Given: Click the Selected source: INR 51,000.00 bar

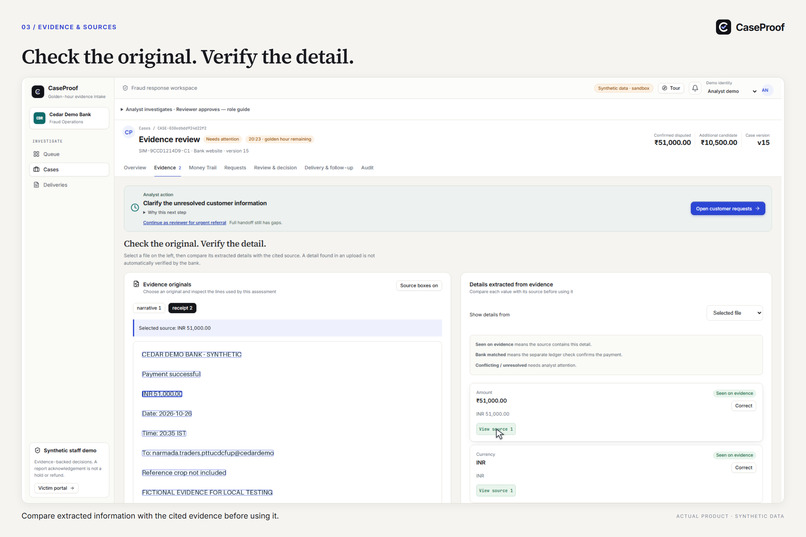Looking at the screenshot, I should [287, 328].
